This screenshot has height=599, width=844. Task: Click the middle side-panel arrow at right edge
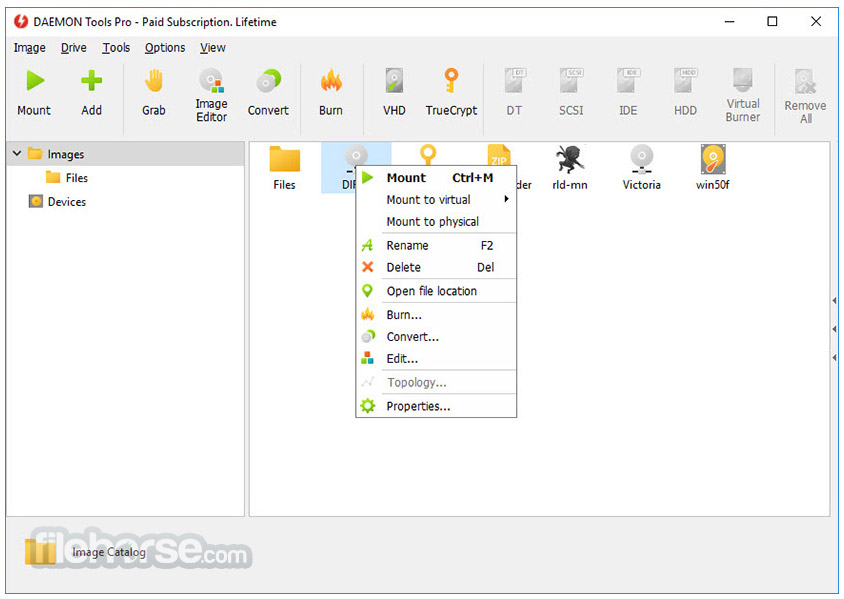click(834, 329)
